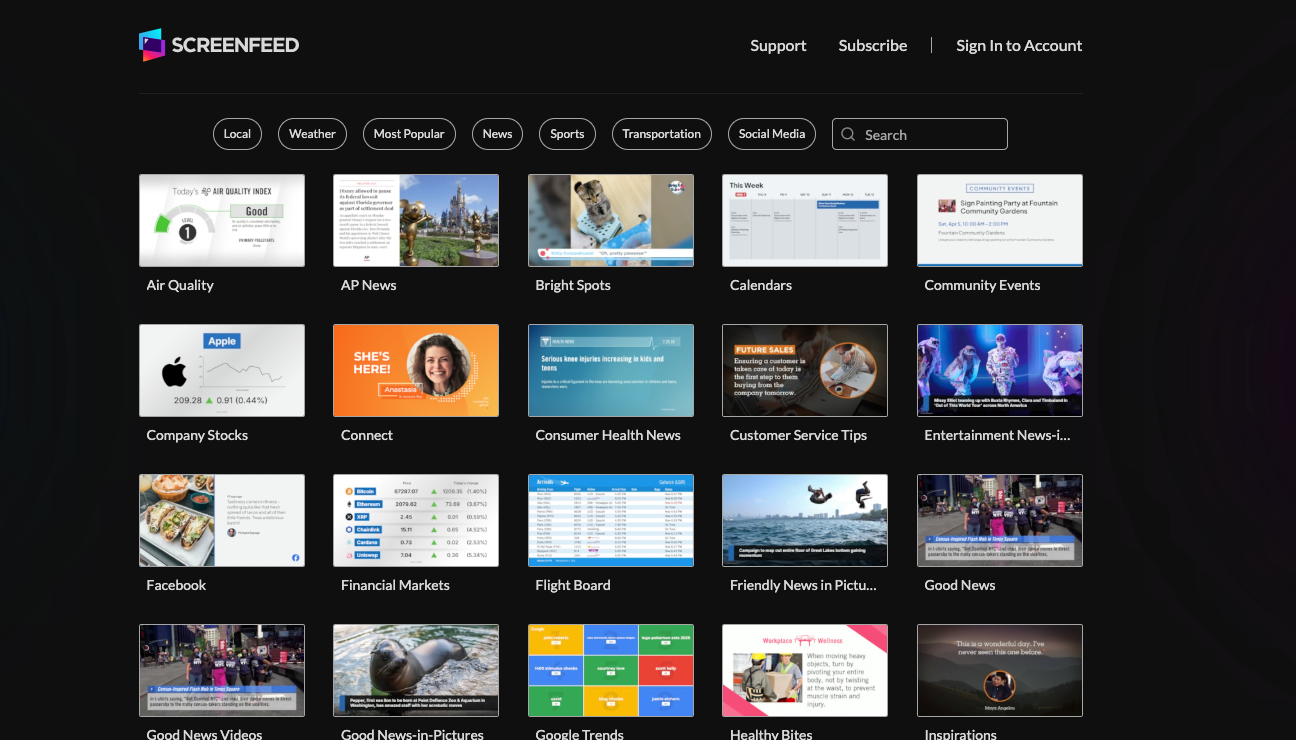Open the AP News thumbnail
Screen dimensions: 1296x740
(416, 220)
